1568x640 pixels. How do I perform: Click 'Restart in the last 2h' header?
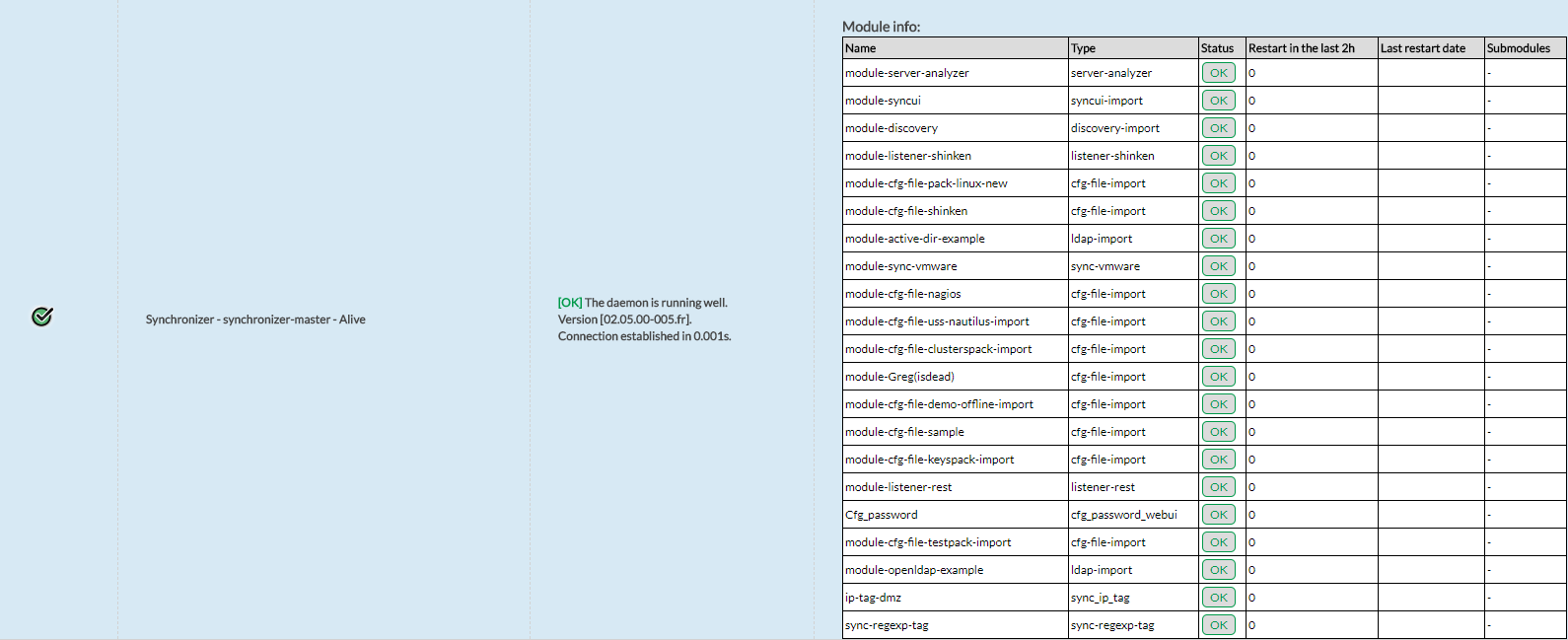coord(1301,48)
